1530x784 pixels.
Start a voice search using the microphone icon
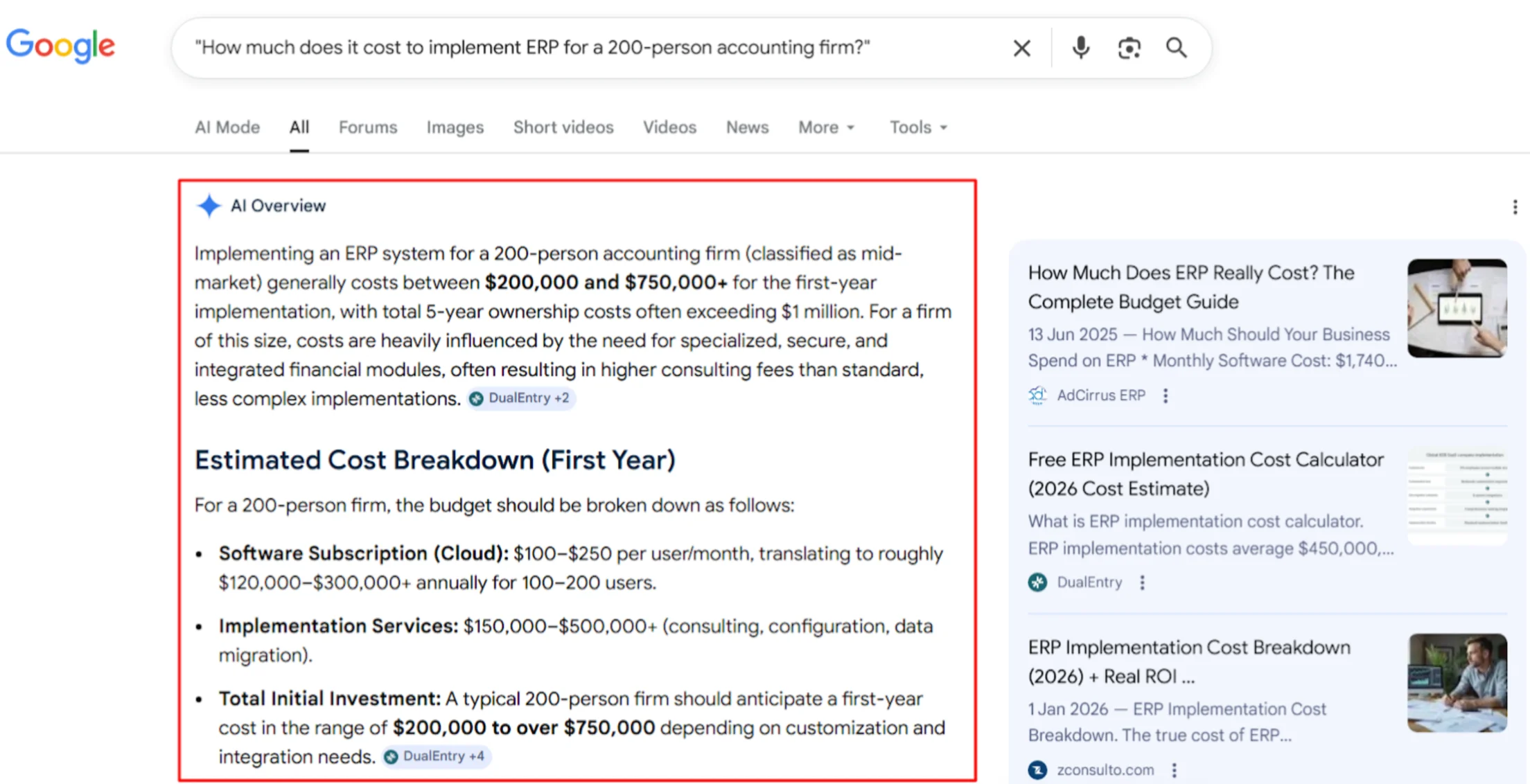[1080, 47]
